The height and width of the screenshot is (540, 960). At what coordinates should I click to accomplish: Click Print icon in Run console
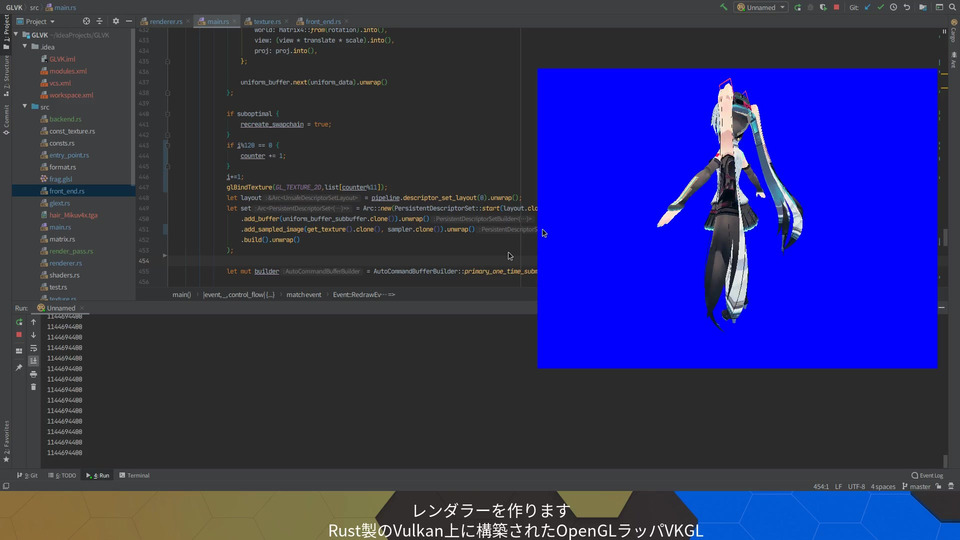(x=34, y=374)
